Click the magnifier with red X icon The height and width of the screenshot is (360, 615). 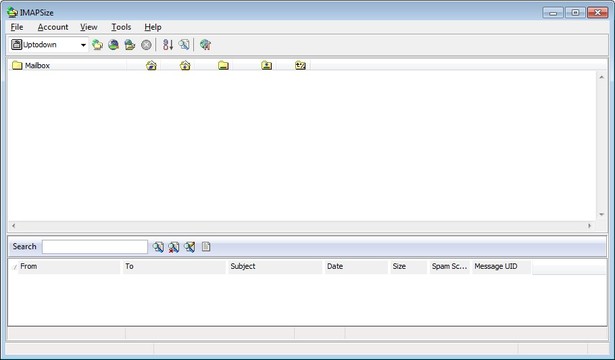[174, 247]
